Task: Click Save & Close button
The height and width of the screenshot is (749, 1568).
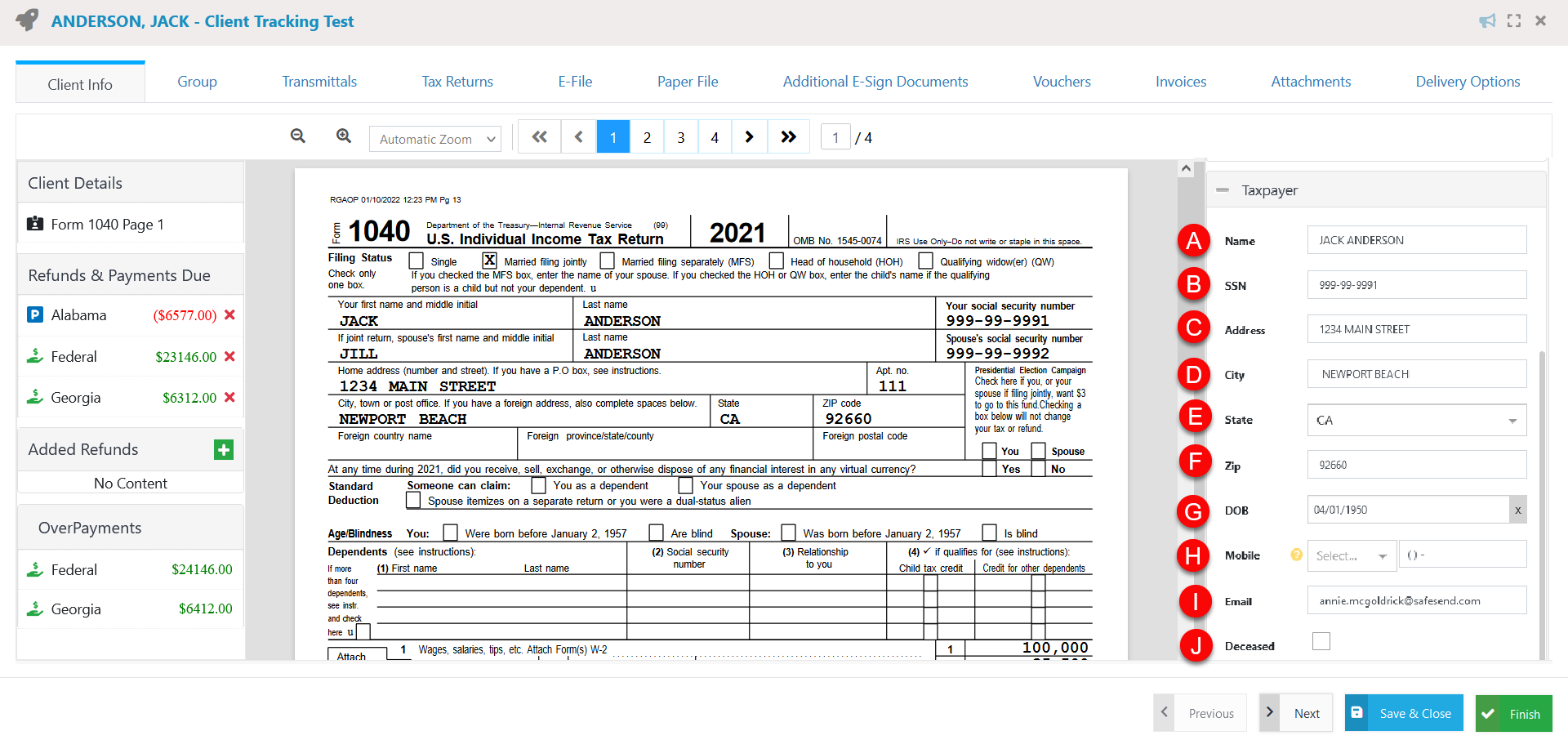Action: tap(1404, 713)
